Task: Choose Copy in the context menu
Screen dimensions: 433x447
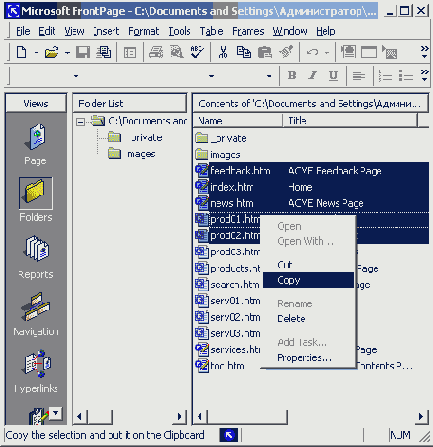Action: (x=308, y=280)
